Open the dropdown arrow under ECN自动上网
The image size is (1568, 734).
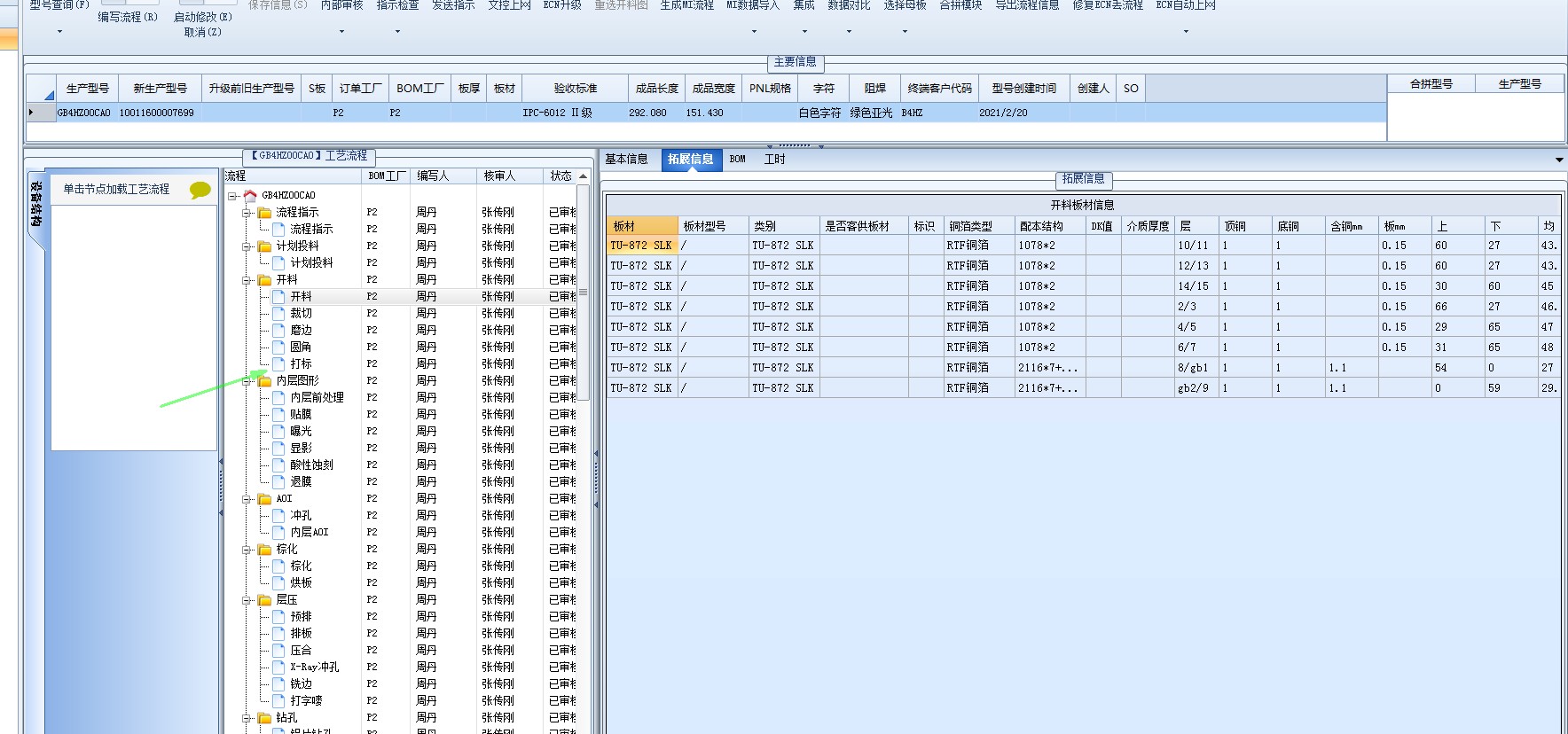pyautogui.click(x=1186, y=32)
